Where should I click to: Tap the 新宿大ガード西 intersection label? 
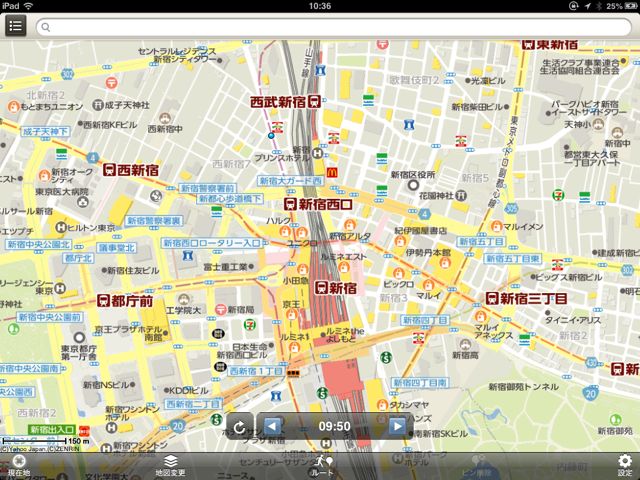coord(291,181)
